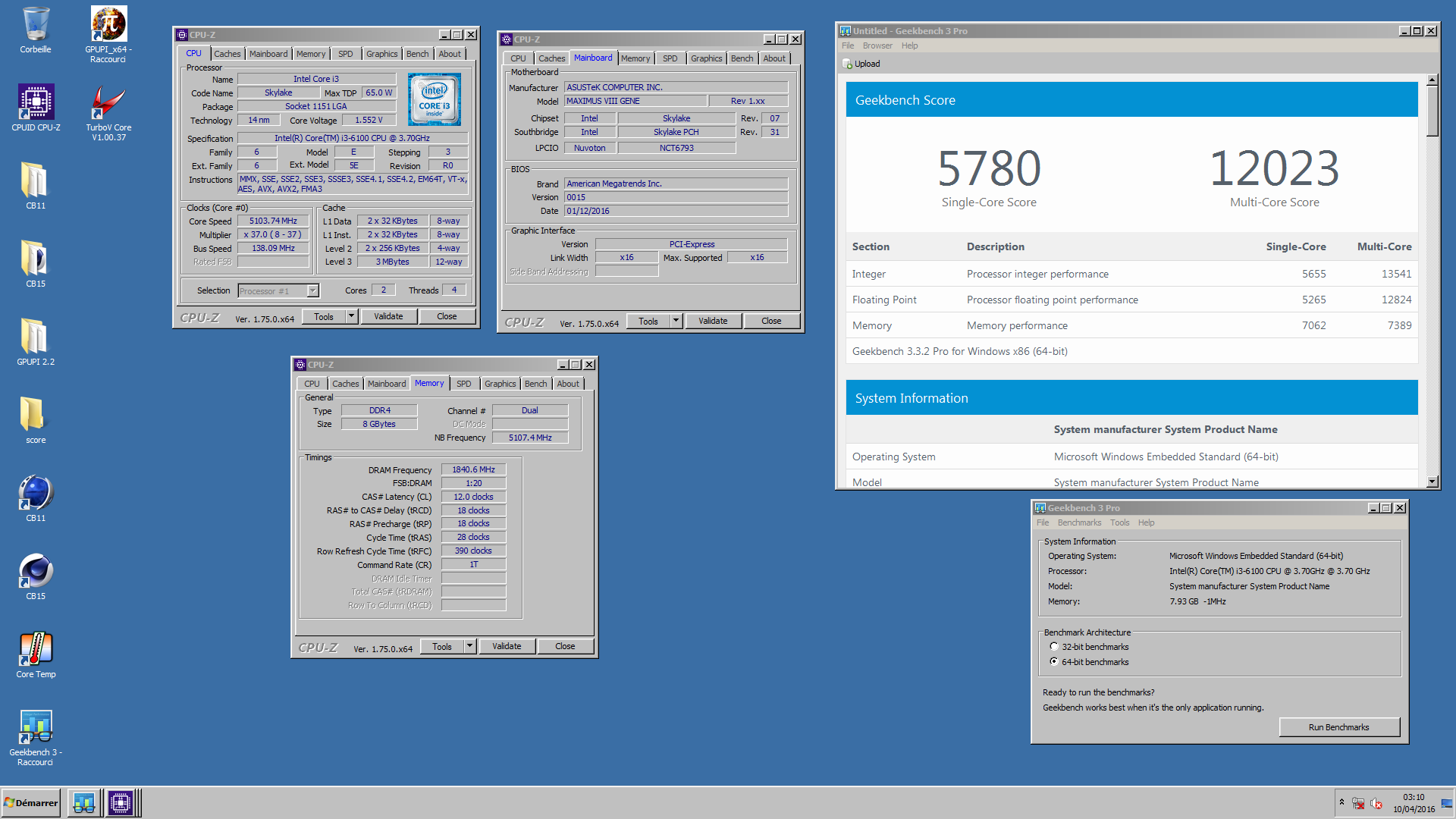Open Tools dropdown arrow in Mainboard window

(676, 321)
